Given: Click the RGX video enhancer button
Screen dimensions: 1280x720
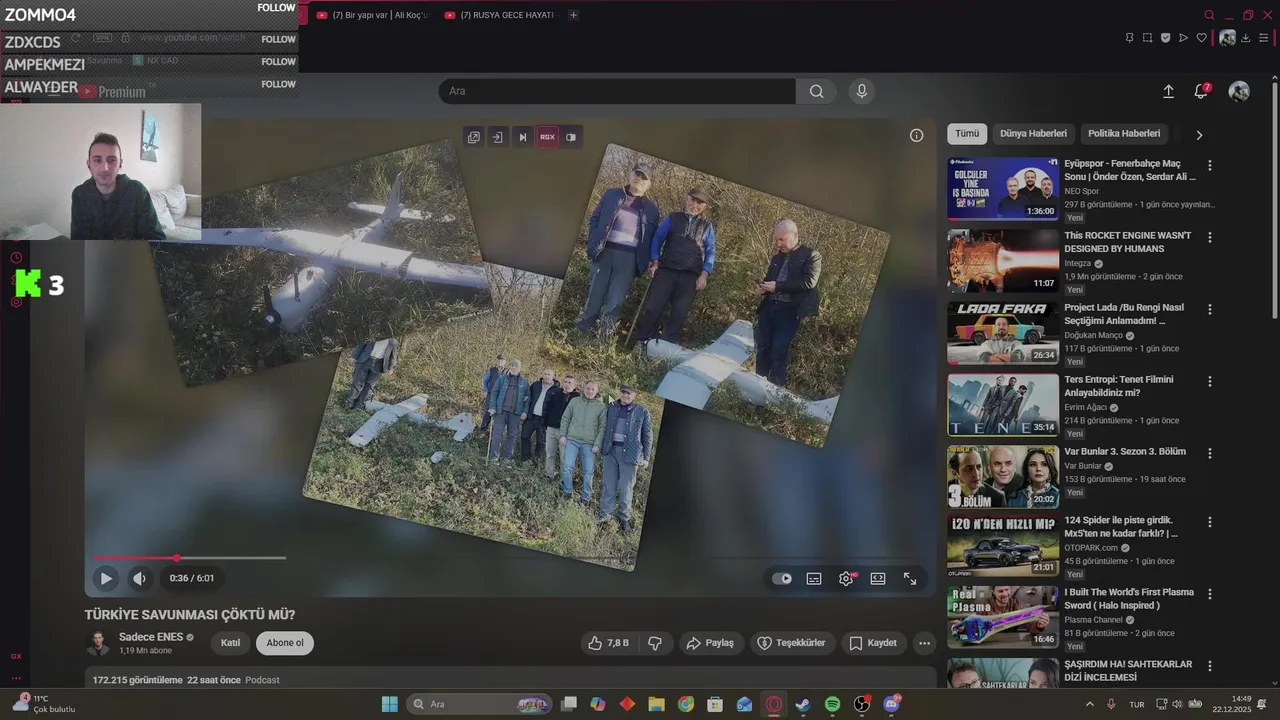Looking at the screenshot, I should tap(547, 137).
